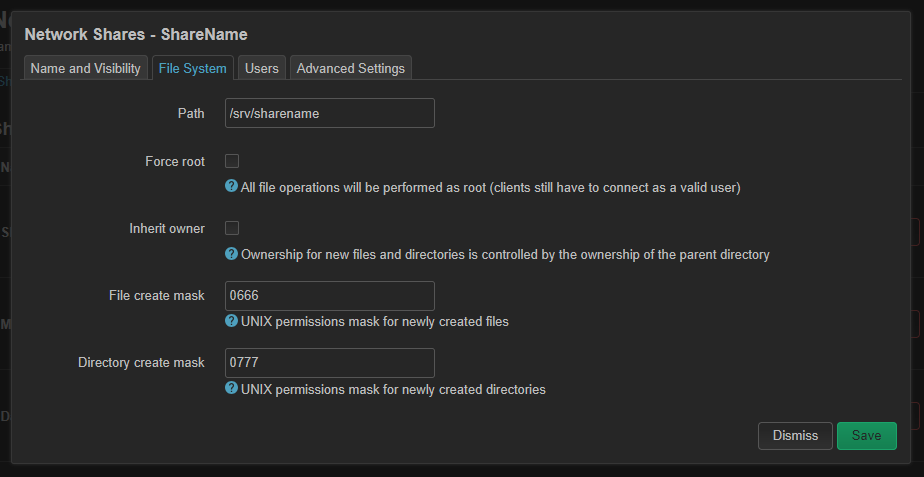Save the share settings

[866, 435]
